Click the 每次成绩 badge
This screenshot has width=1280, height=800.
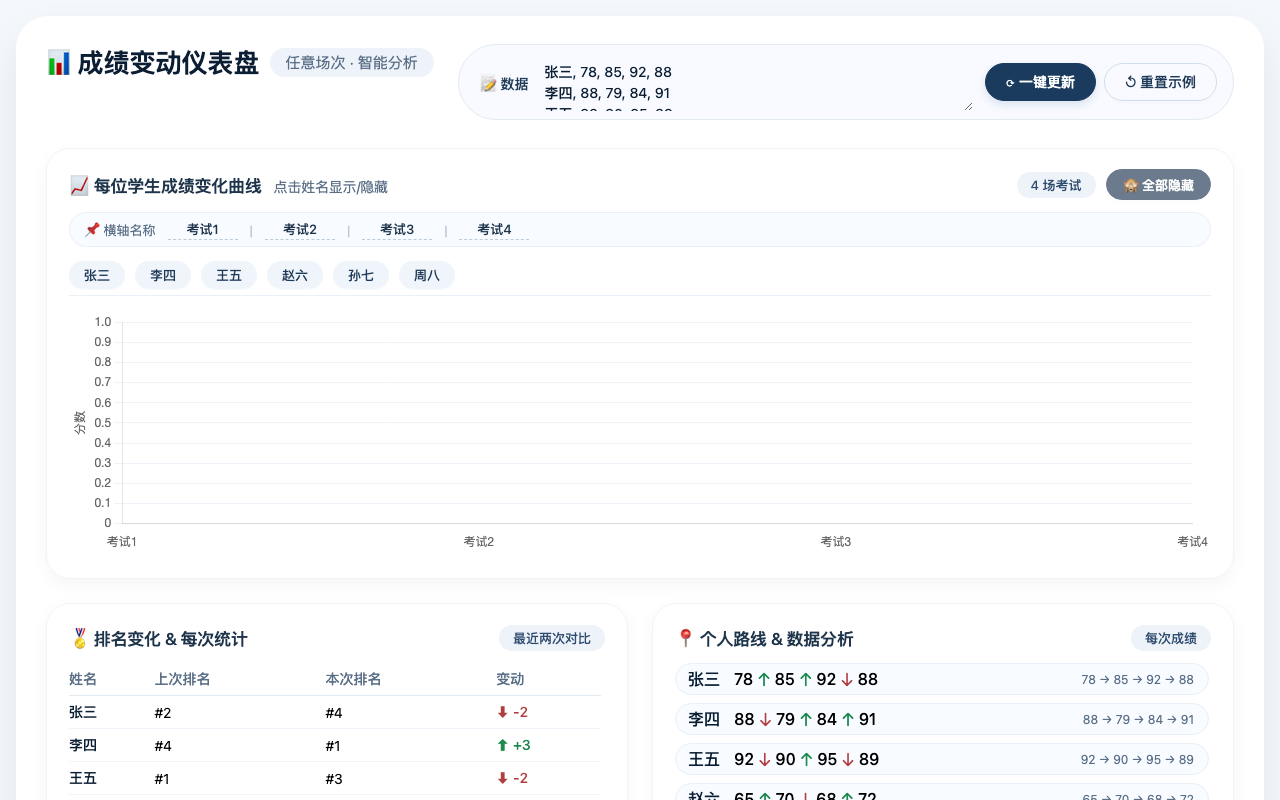pos(1171,638)
